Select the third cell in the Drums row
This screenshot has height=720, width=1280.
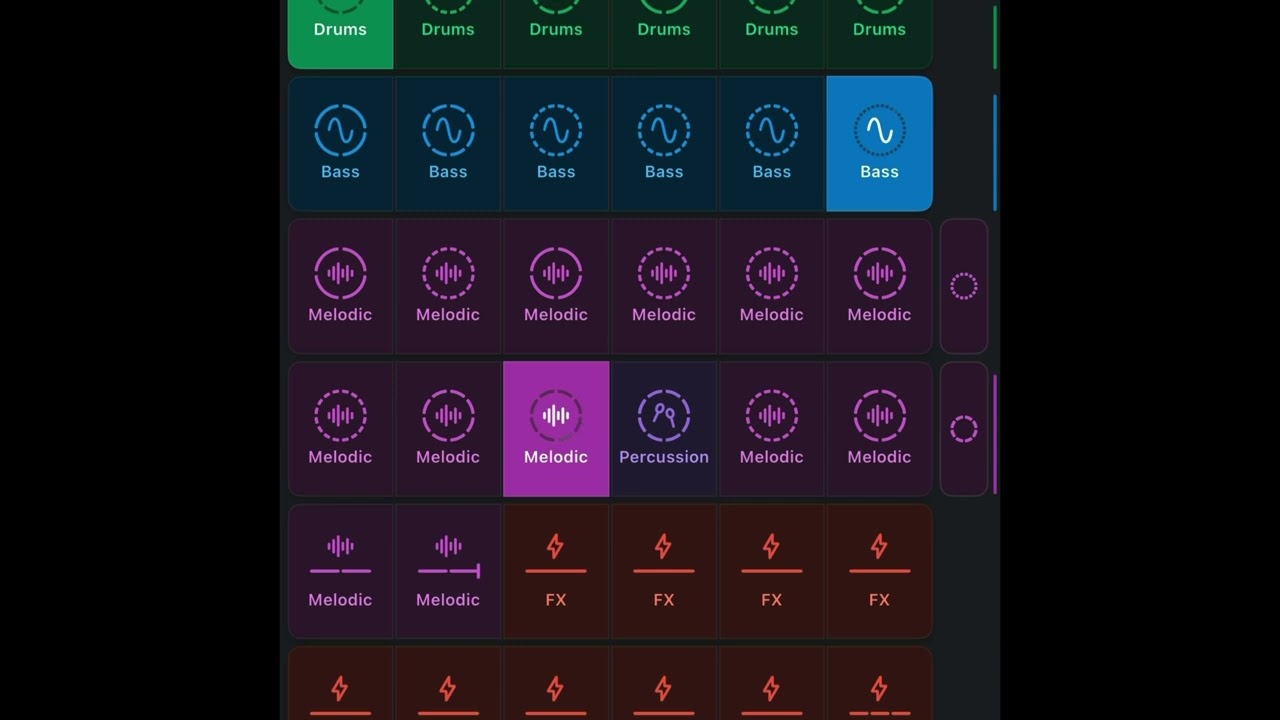pos(556,34)
